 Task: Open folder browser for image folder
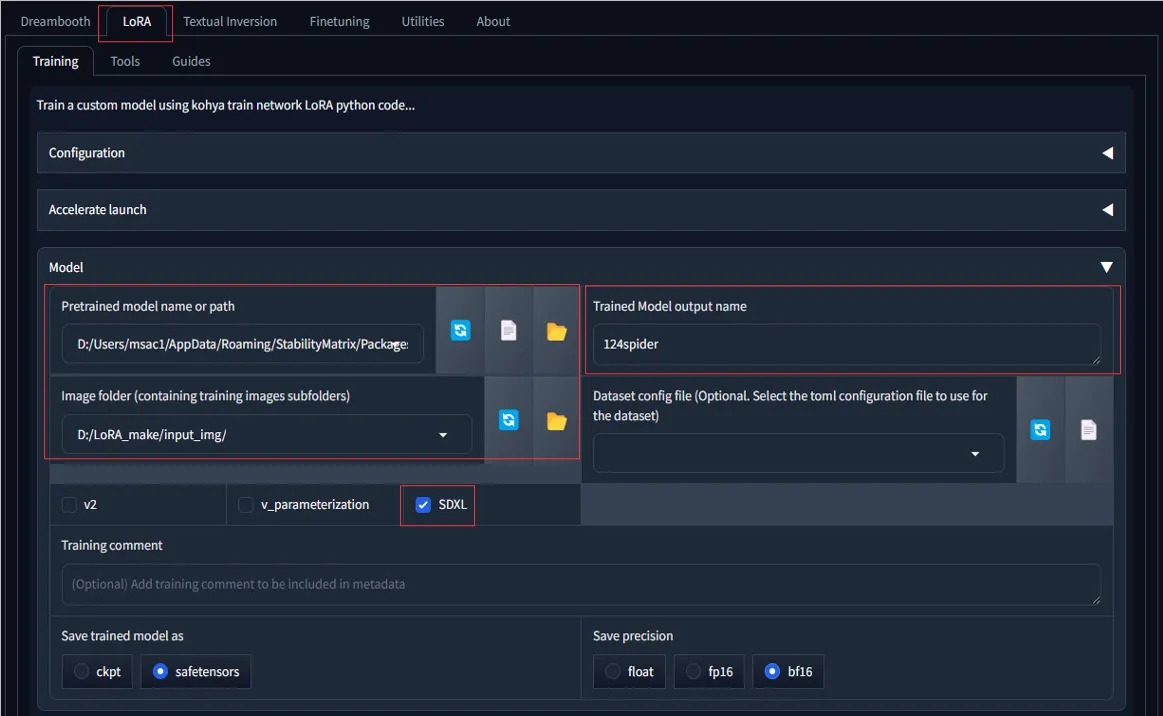tap(556, 420)
